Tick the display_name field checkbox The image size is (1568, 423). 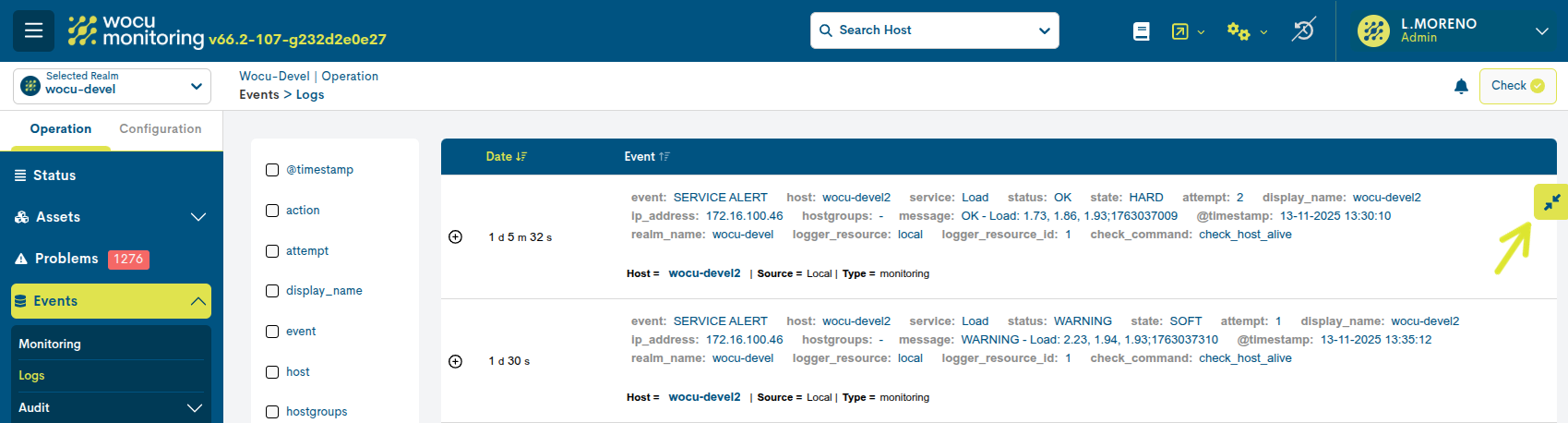point(272,291)
